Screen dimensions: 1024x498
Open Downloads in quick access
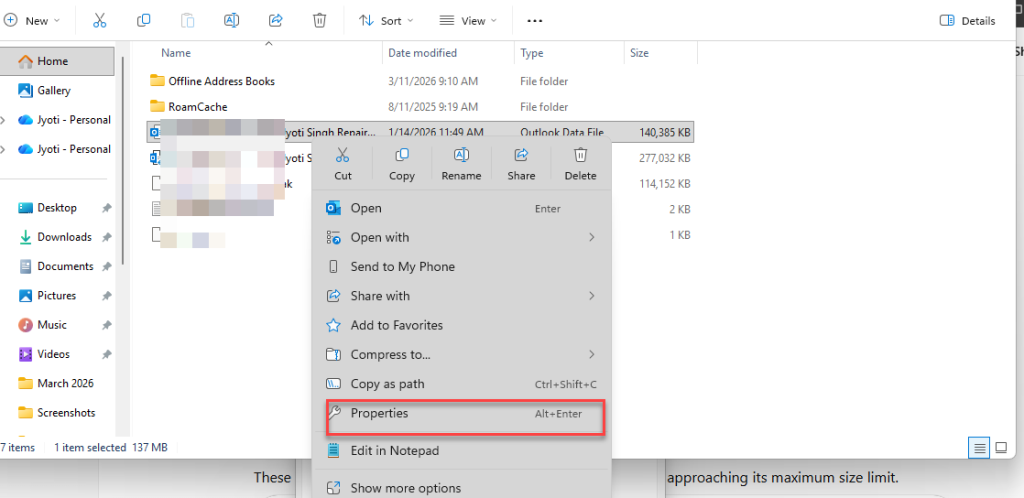coord(57,237)
